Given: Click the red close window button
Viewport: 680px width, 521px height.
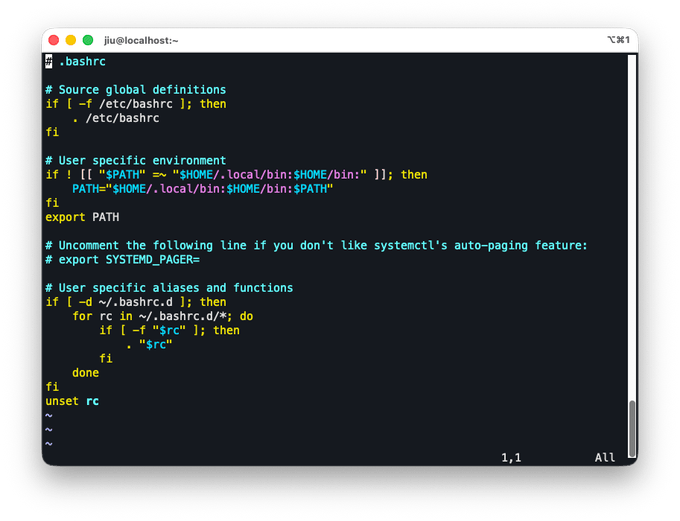Looking at the screenshot, I should coord(54,40).
